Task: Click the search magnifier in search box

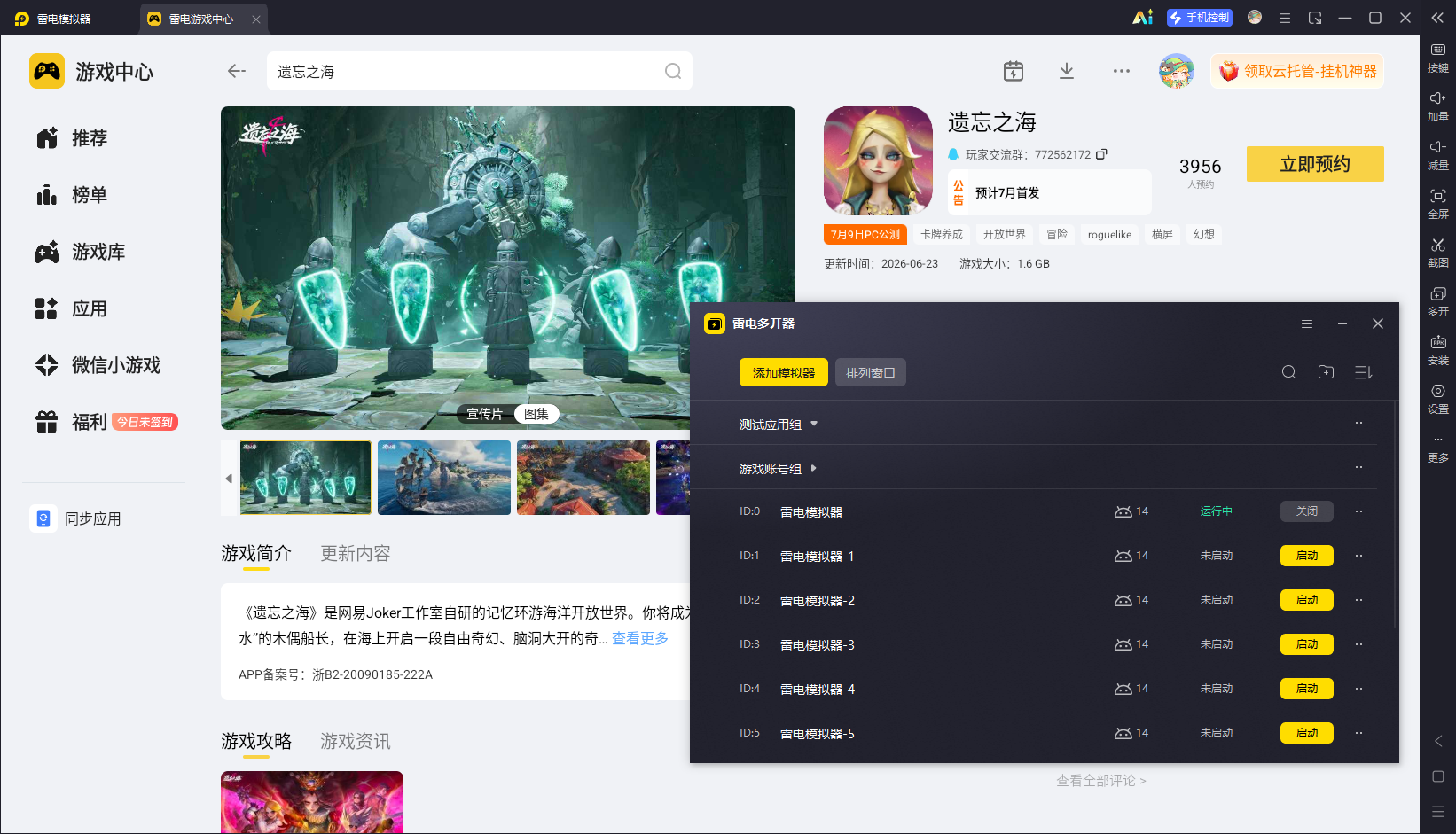Action: pos(673,71)
